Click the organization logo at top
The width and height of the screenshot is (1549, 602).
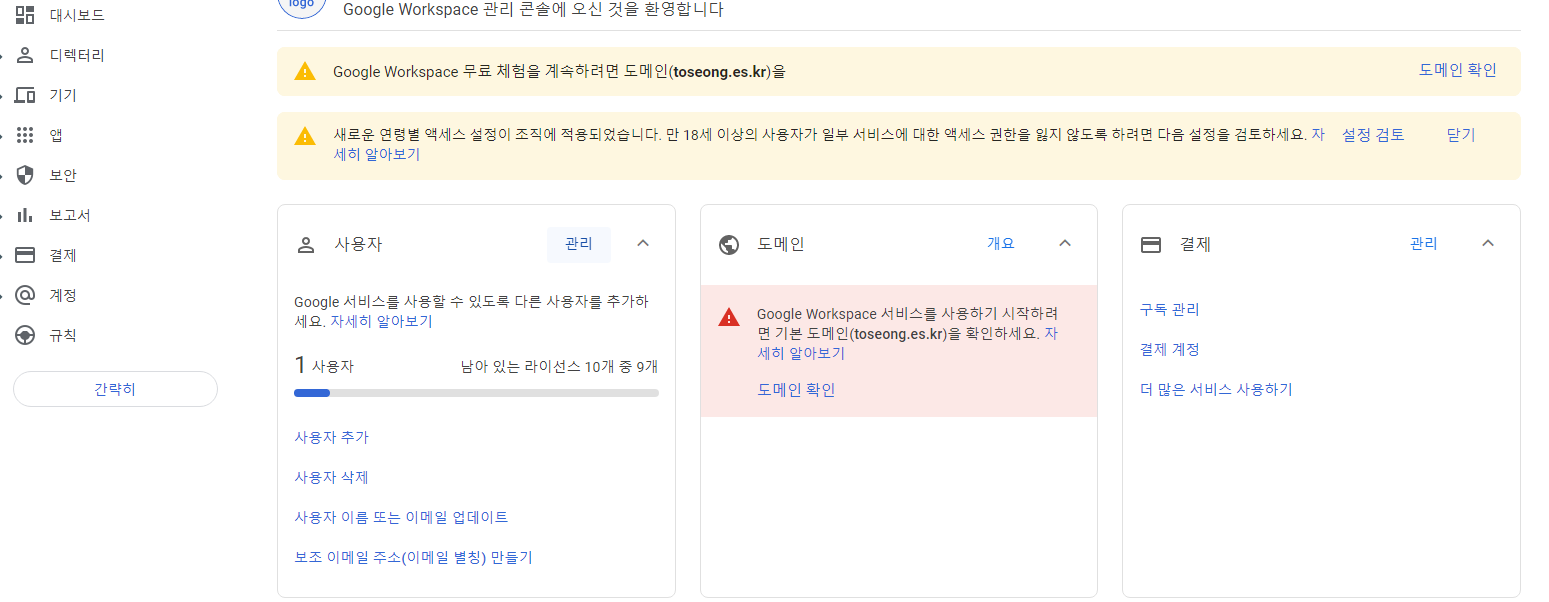click(301, 5)
